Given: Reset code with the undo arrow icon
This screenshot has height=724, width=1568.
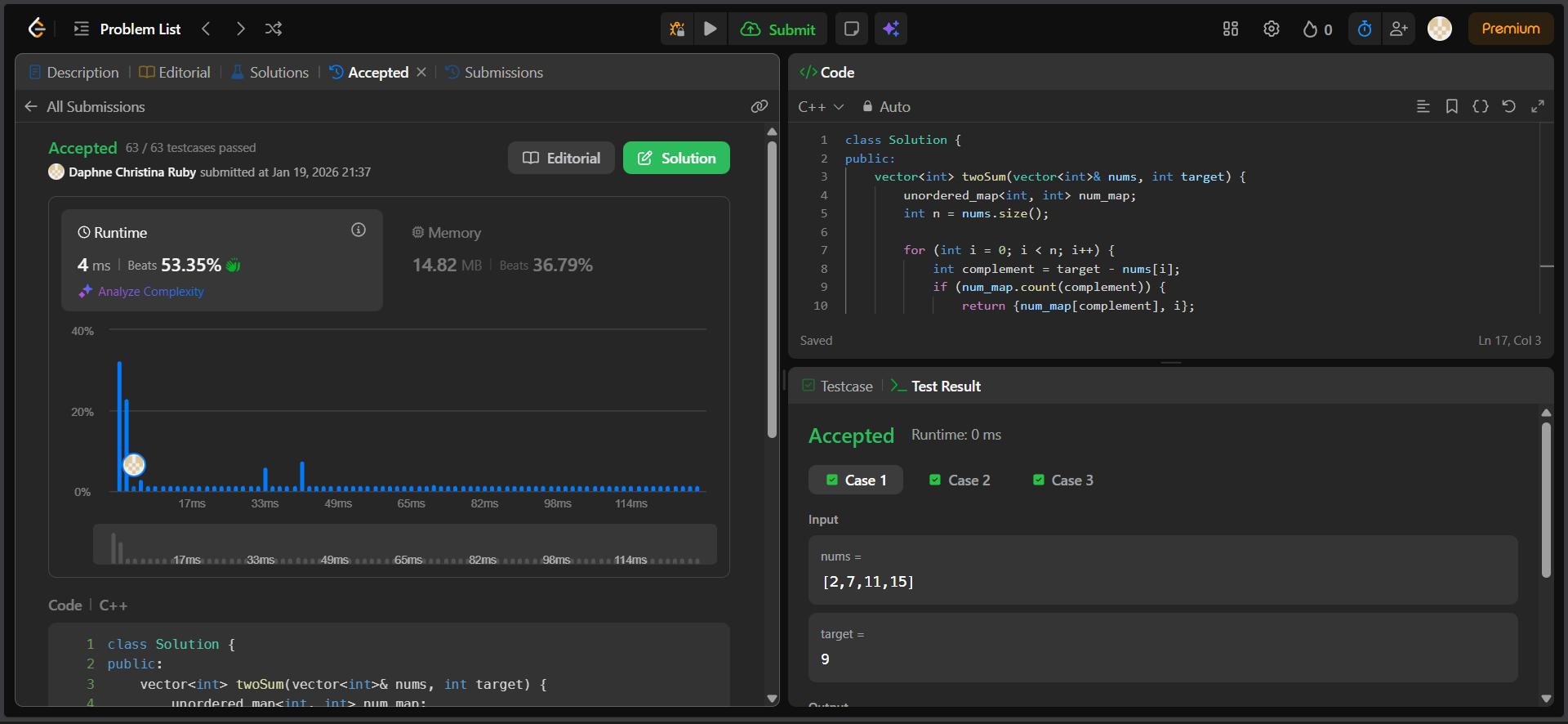Looking at the screenshot, I should [x=1509, y=107].
